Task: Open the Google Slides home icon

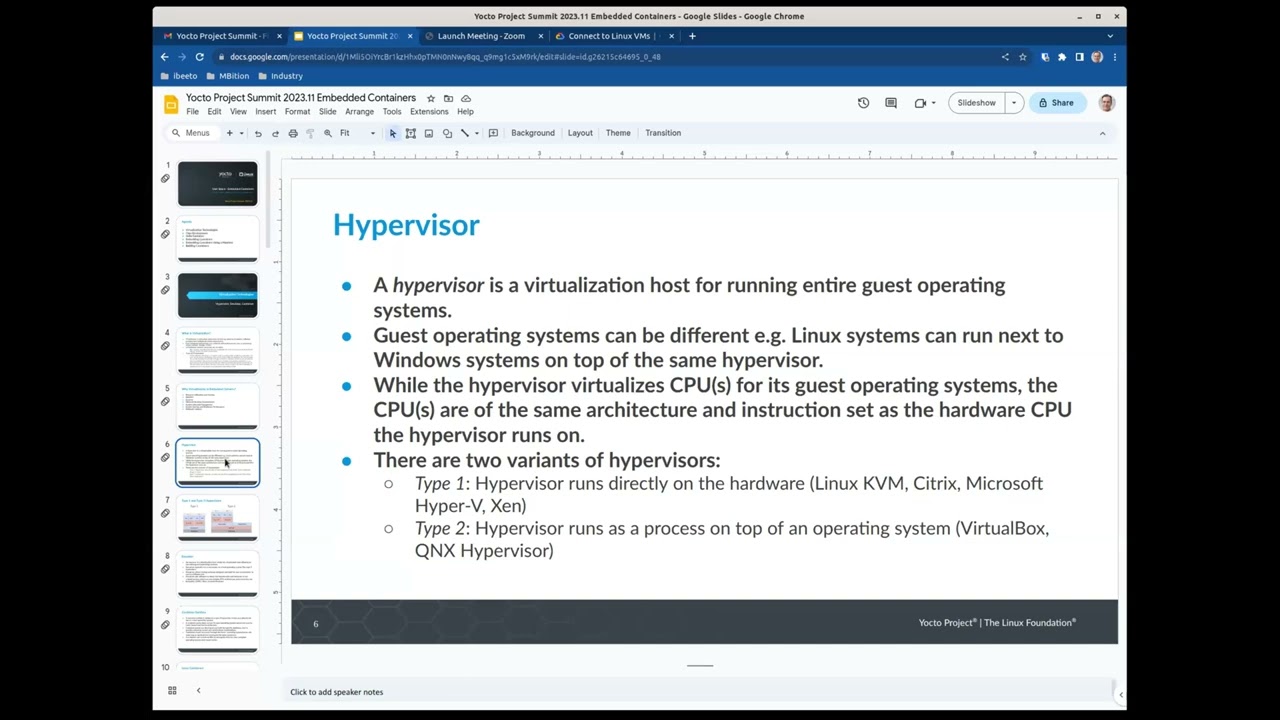Action: (x=171, y=103)
